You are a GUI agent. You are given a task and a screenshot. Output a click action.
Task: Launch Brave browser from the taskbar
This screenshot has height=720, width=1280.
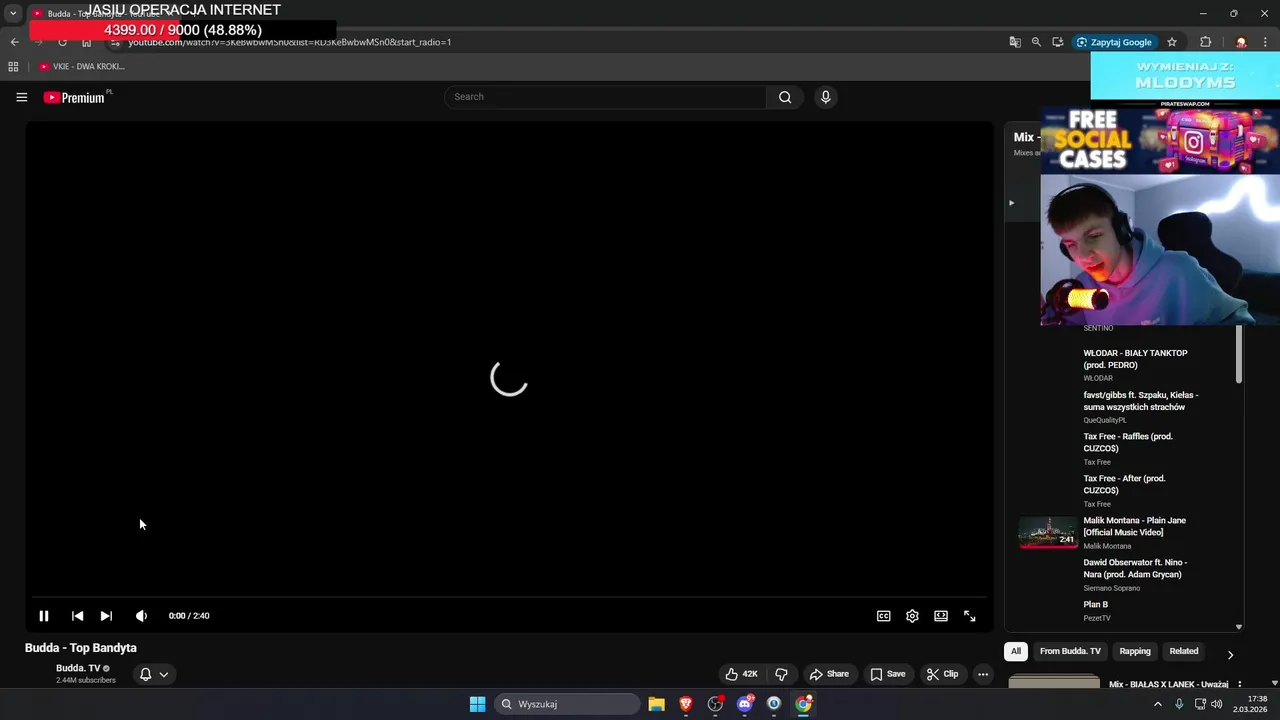[686, 704]
